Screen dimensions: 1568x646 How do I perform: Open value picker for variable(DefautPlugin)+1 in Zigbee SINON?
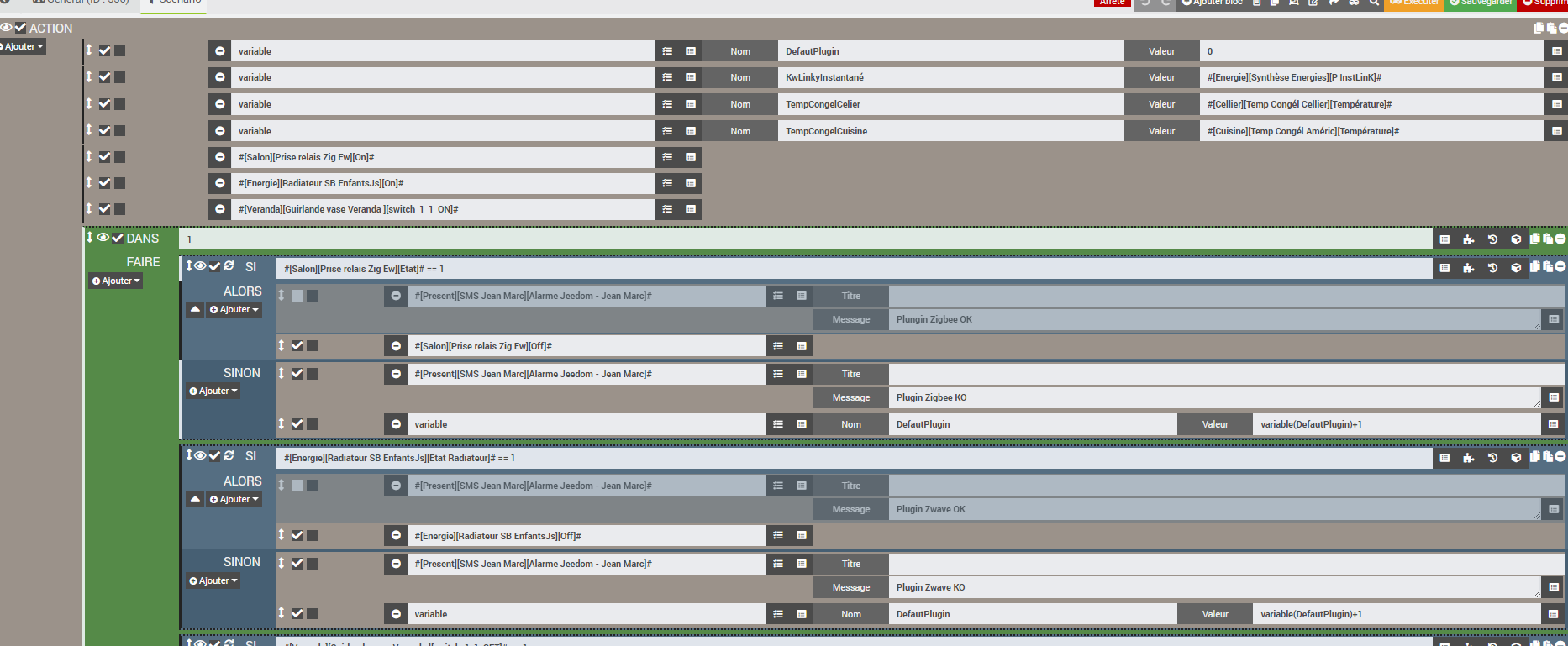tap(1554, 424)
